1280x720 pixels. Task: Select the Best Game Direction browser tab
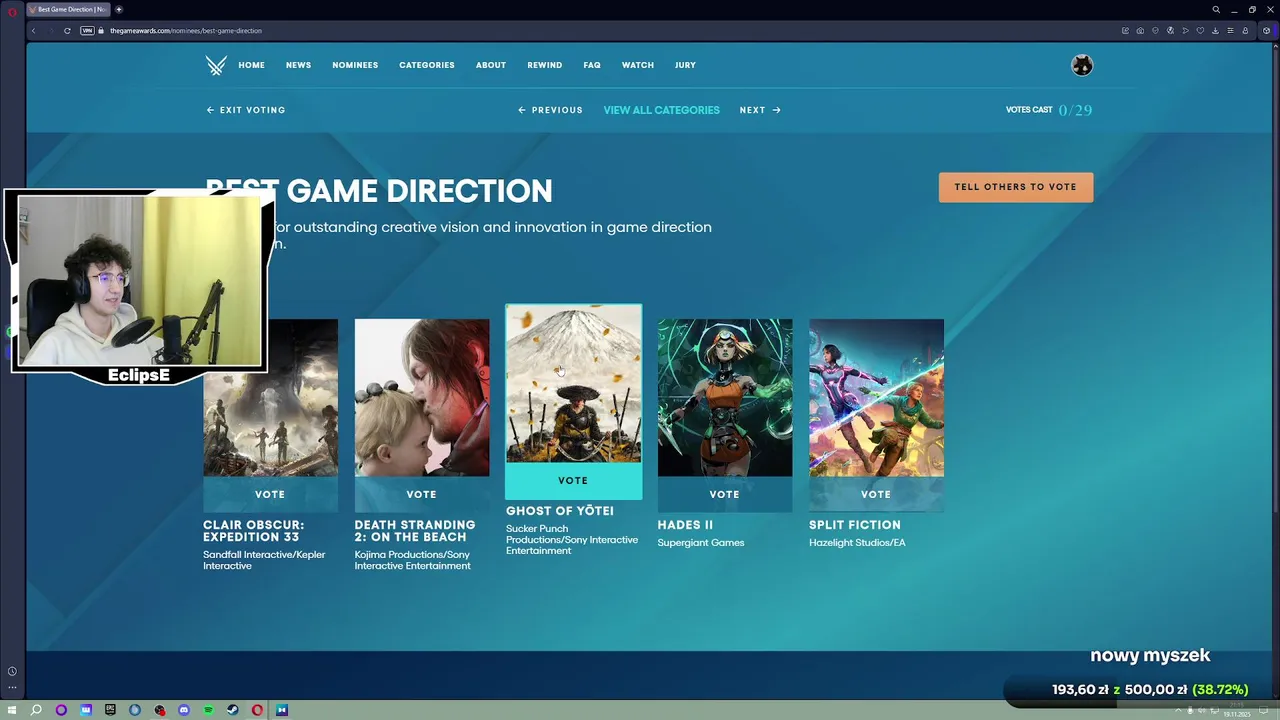point(68,9)
